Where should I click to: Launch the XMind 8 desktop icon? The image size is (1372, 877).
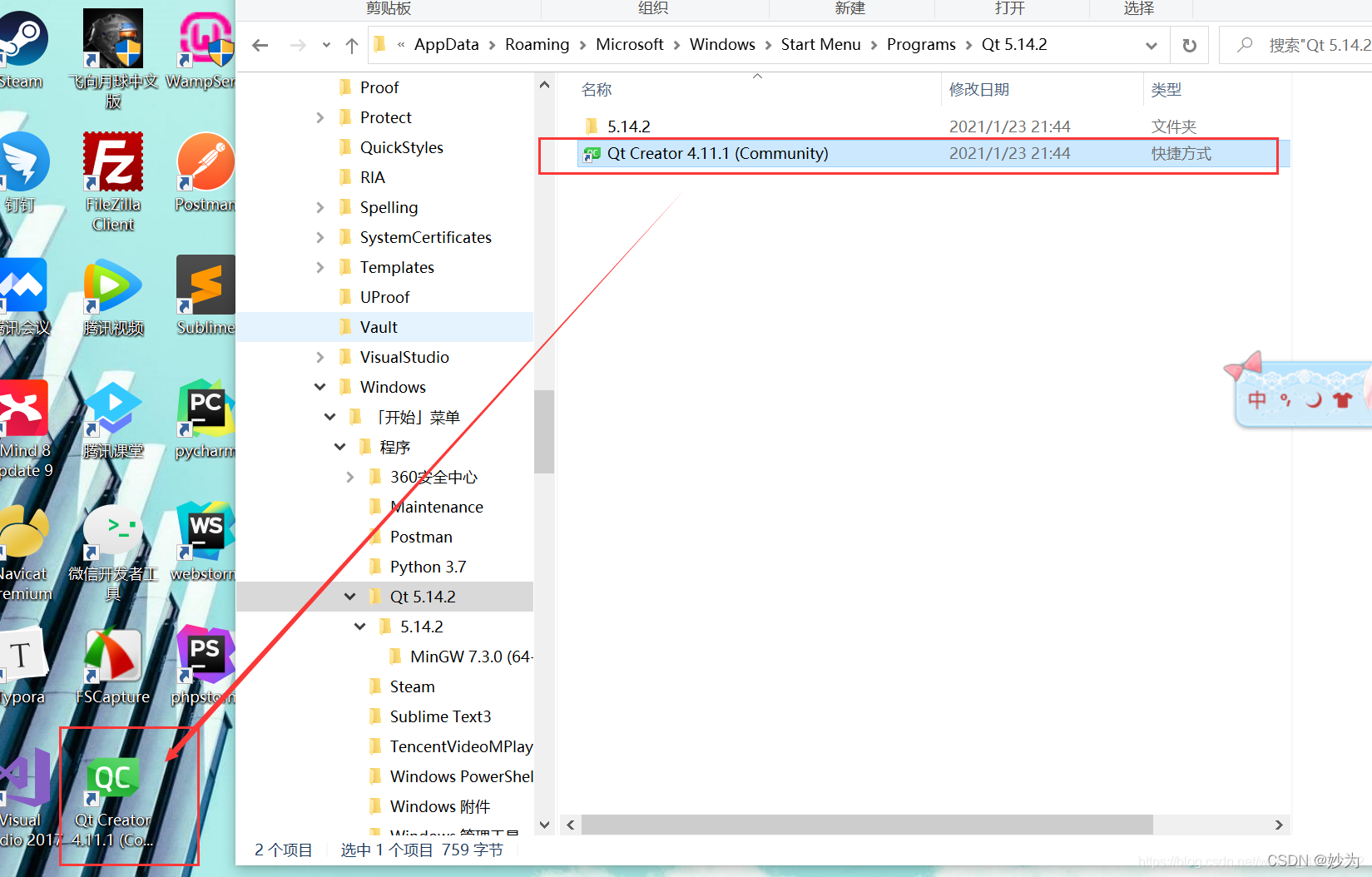tap(25, 429)
